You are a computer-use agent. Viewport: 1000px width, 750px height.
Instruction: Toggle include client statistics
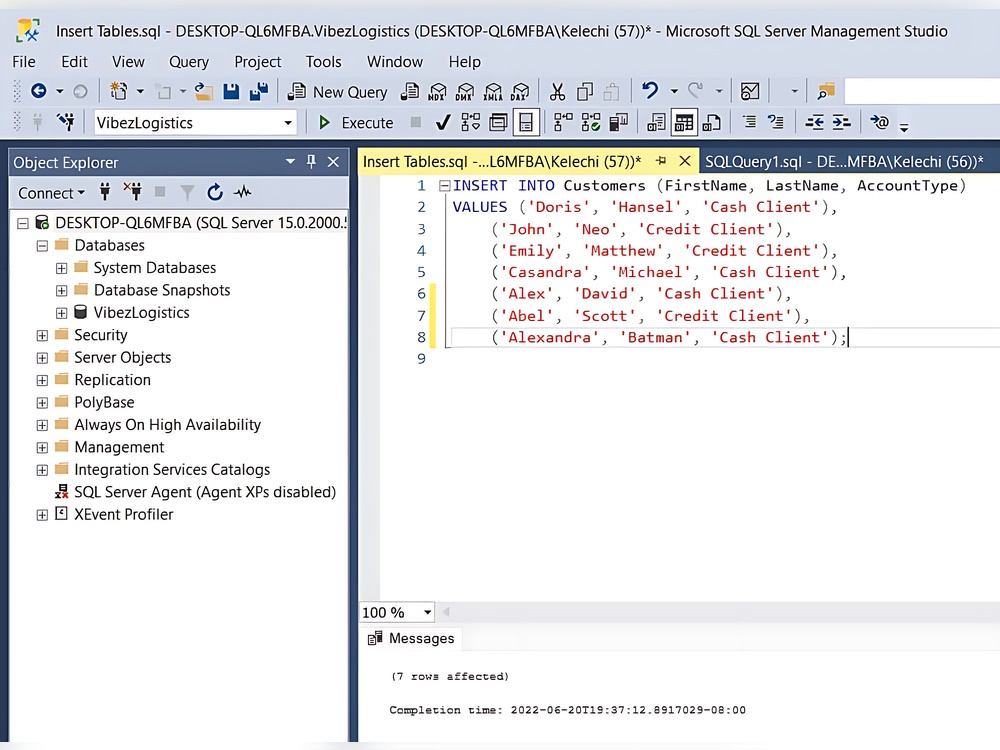click(x=618, y=122)
